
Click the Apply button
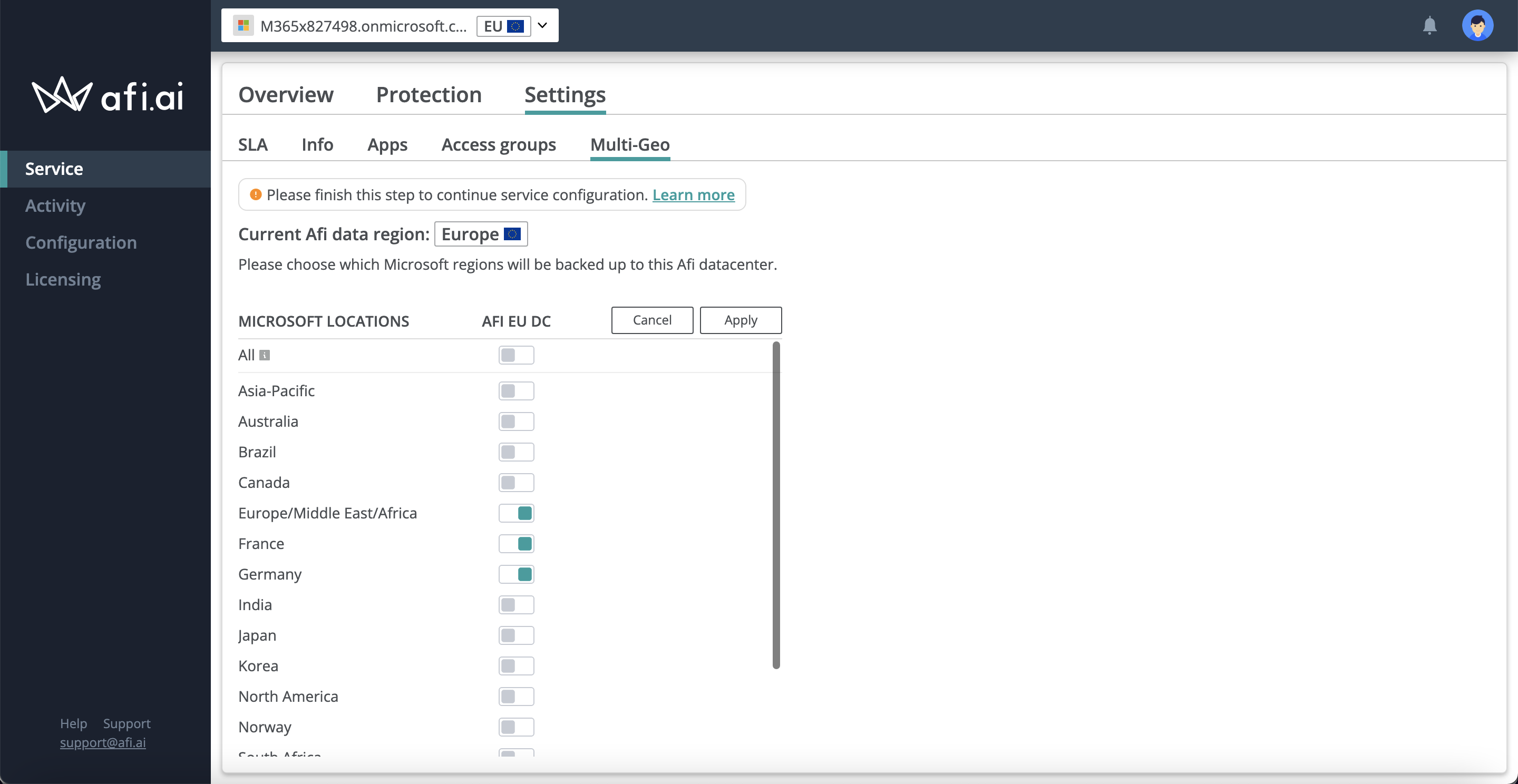pos(741,320)
